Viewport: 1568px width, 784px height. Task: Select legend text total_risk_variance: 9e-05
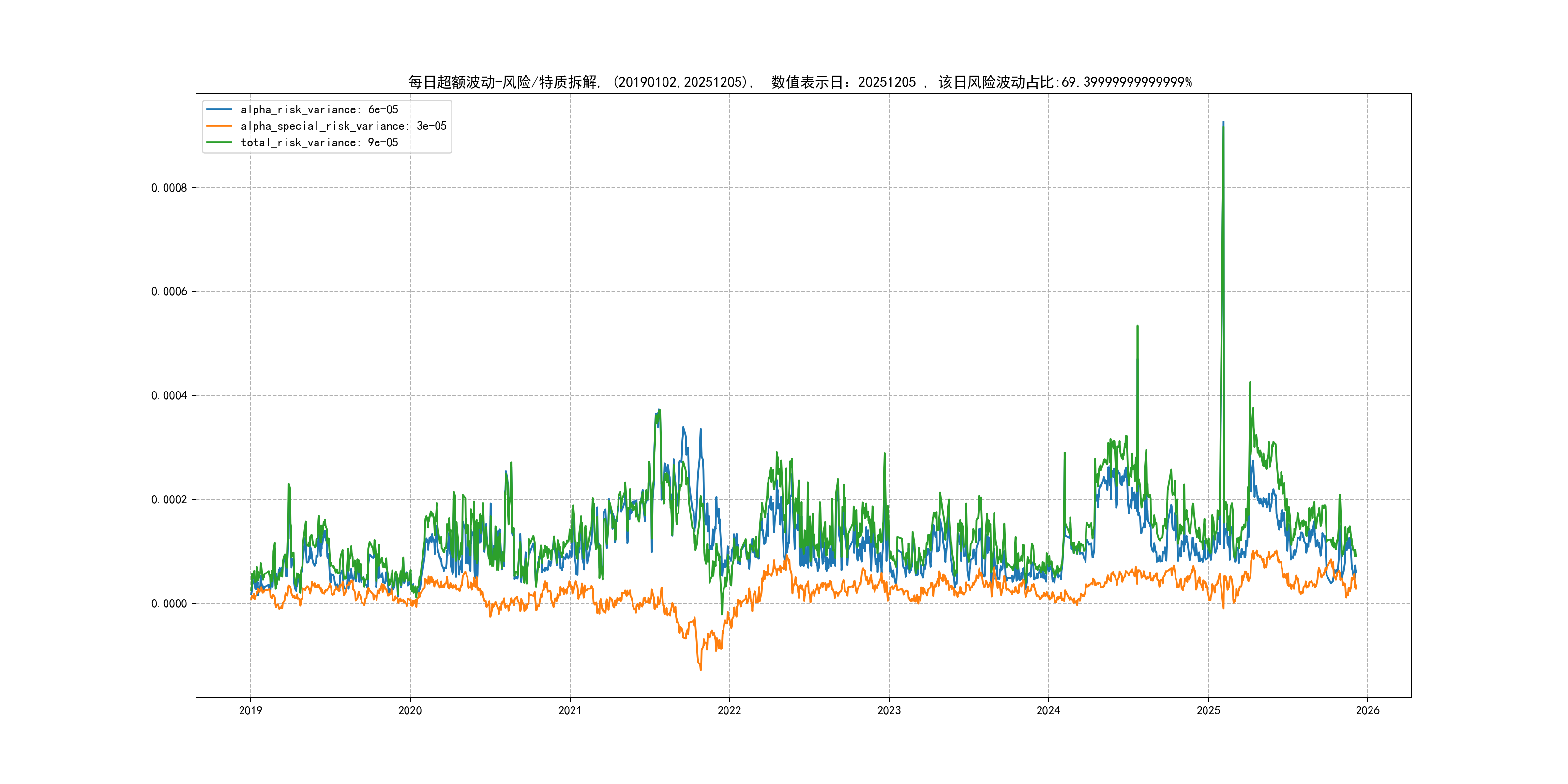coord(319,142)
